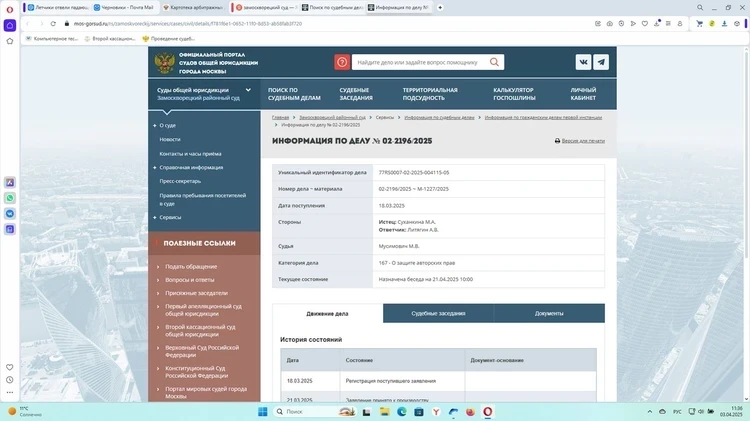This screenshot has height=421, width=750.
Task: Click the heart bookmarks icon in sidebar
Action: [x=10, y=366]
